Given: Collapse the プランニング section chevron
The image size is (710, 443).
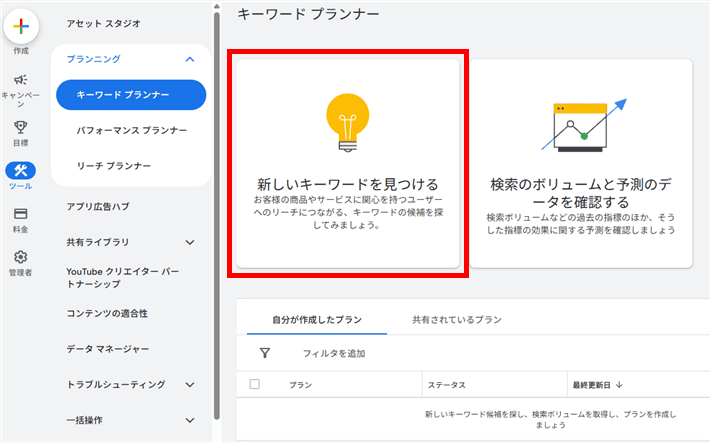Looking at the screenshot, I should [x=190, y=59].
